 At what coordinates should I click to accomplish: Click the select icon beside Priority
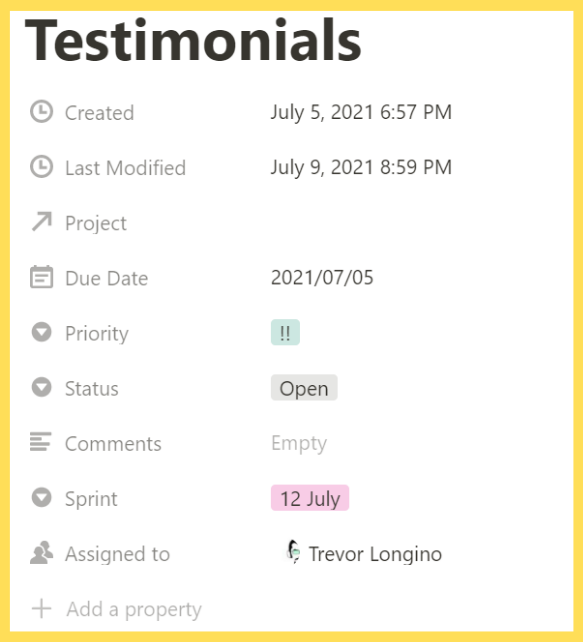click(x=41, y=332)
